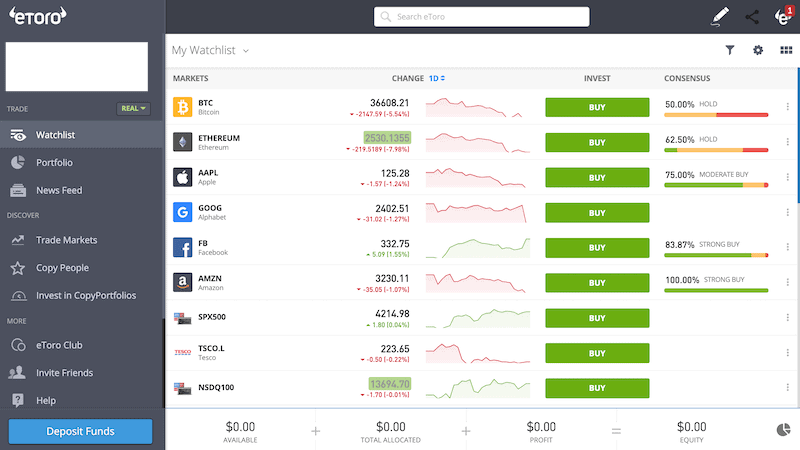800x450 pixels.
Task: Click the SPX500 flag icon
Action: pyautogui.click(x=182, y=318)
